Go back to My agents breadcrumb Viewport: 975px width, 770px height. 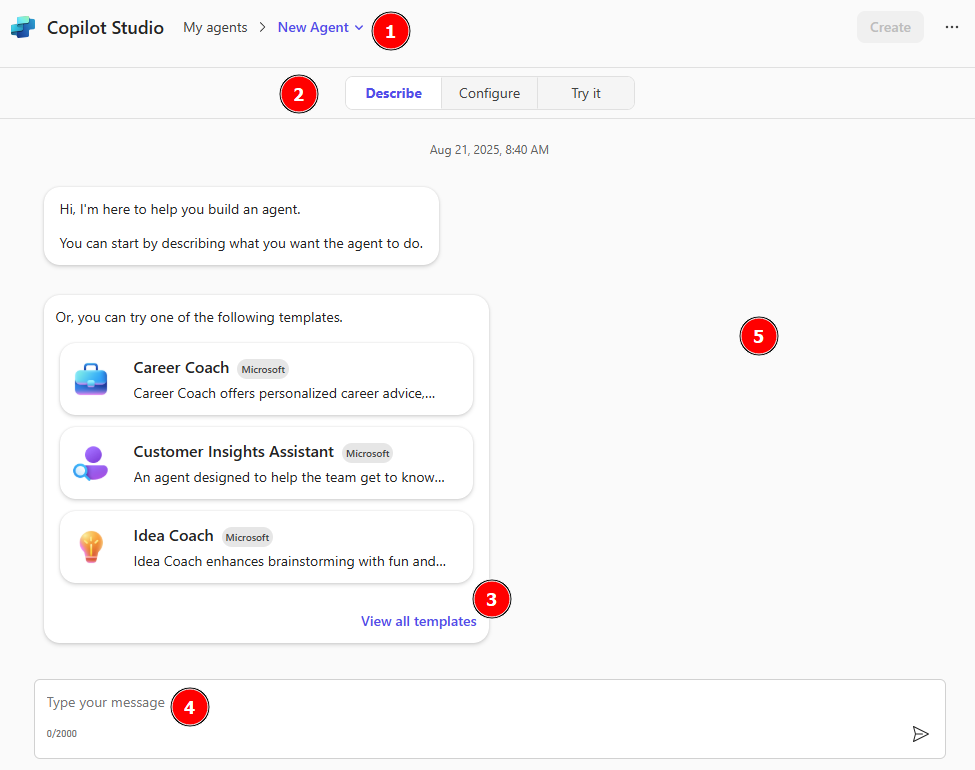tap(215, 27)
